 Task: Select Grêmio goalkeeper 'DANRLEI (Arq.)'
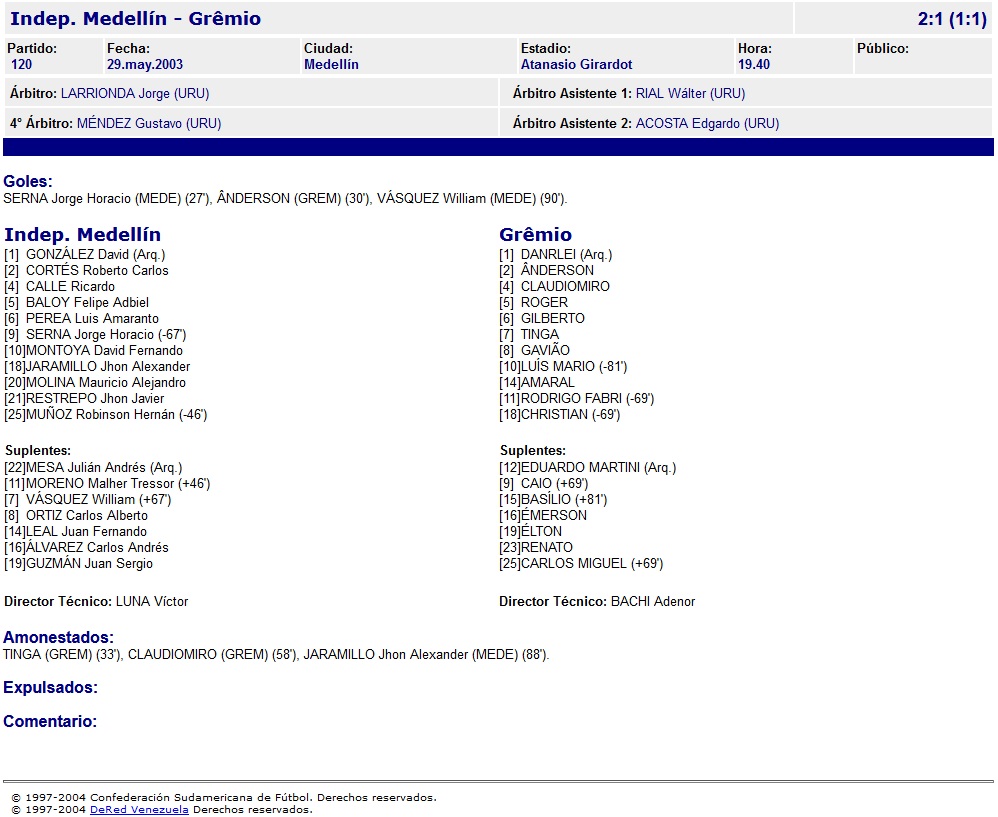(566, 255)
